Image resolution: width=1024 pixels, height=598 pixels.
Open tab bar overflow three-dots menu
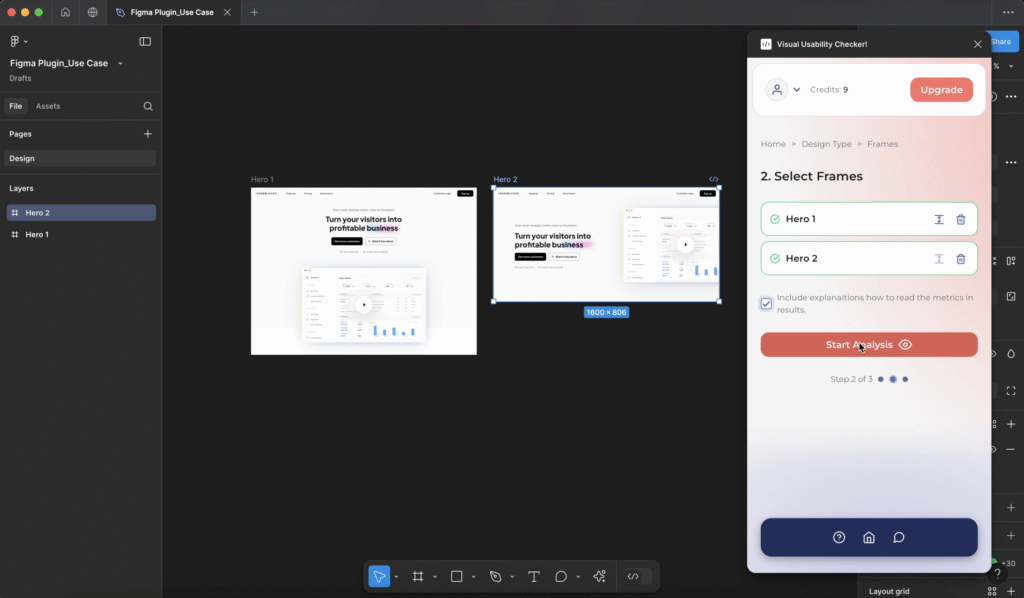[x=1008, y=12]
